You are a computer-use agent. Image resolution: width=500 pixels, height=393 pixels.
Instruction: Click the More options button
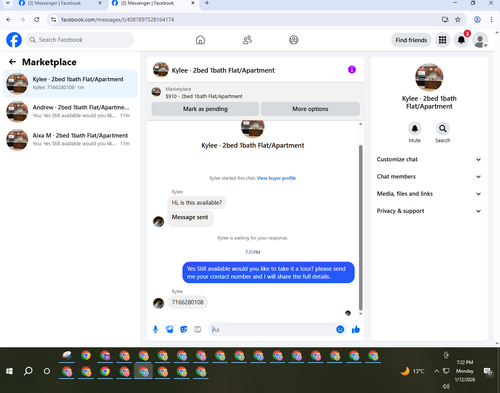point(310,109)
